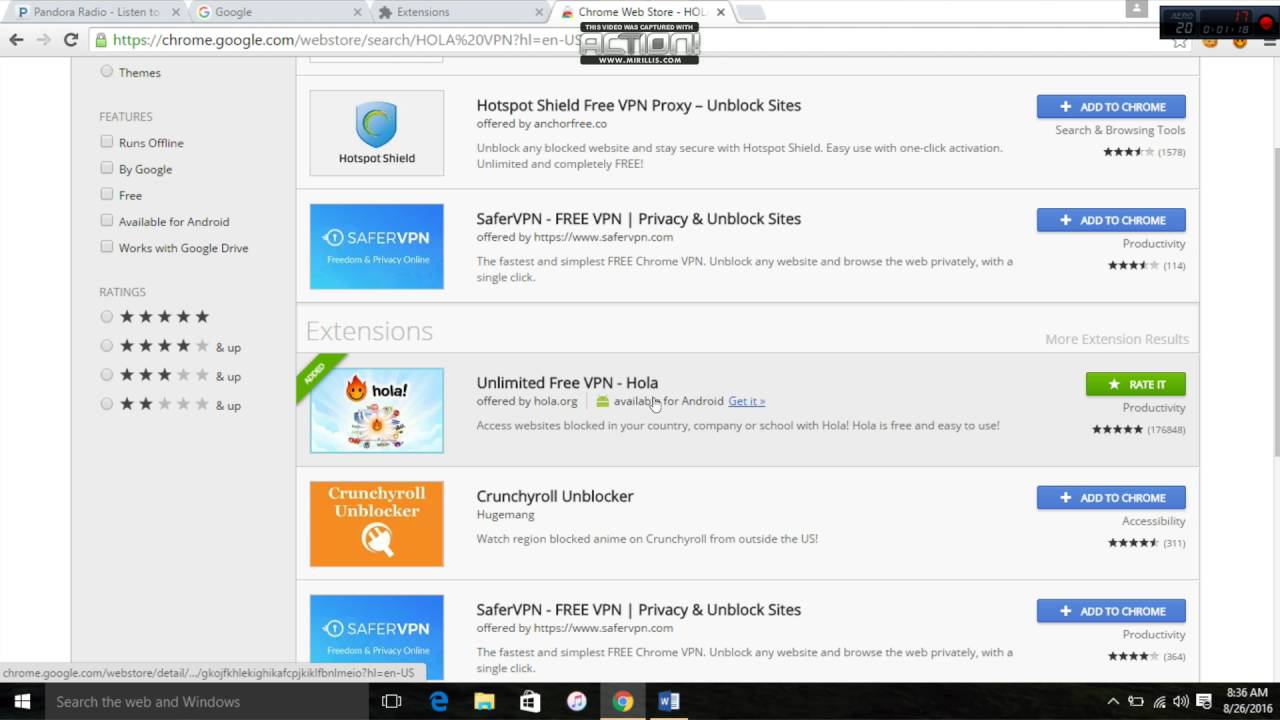1280x720 pixels.
Task: Follow the Get it link for Android
Action: point(746,401)
